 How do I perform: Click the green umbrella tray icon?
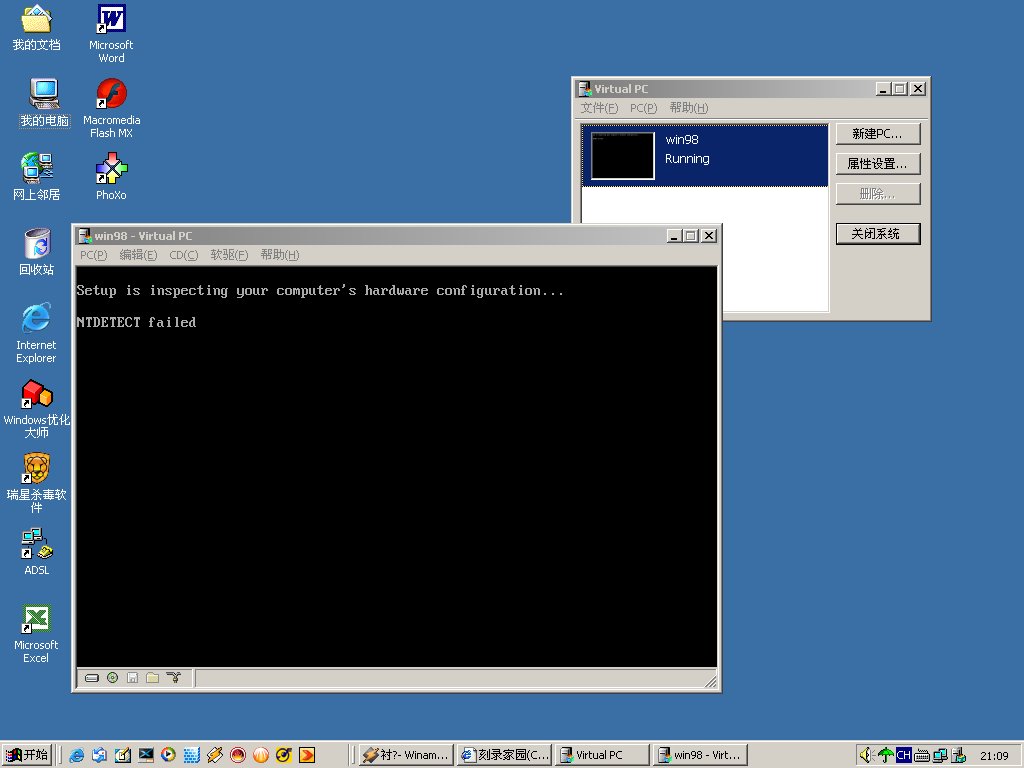tap(886, 755)
